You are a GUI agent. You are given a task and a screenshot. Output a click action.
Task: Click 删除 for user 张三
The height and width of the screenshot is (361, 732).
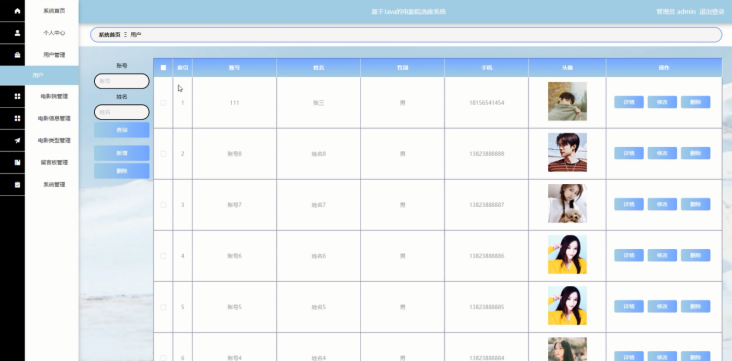click(696, 102)
